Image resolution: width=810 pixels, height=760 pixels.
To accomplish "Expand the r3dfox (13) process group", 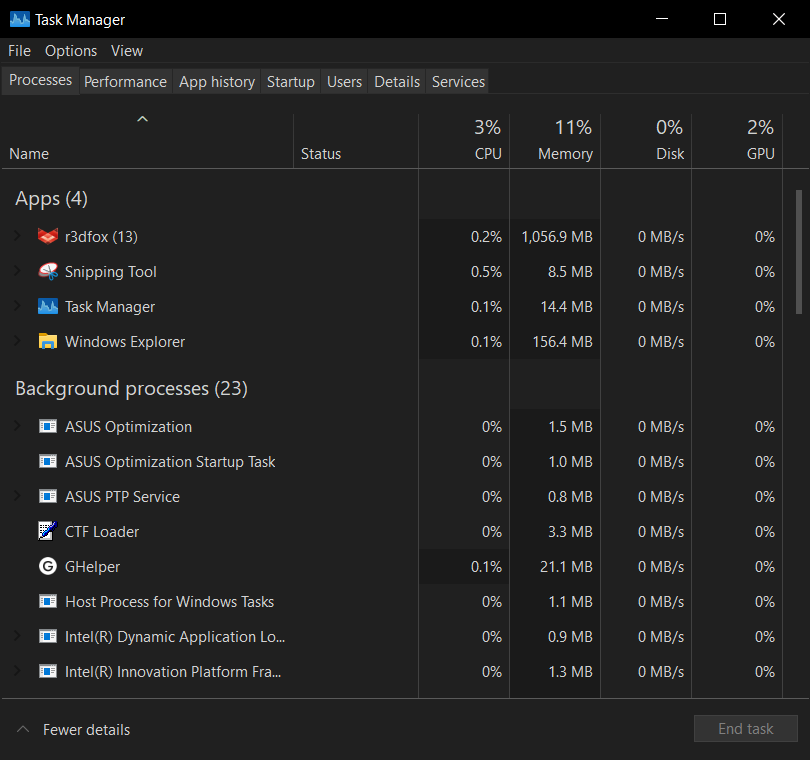I will tap(17, 236).
